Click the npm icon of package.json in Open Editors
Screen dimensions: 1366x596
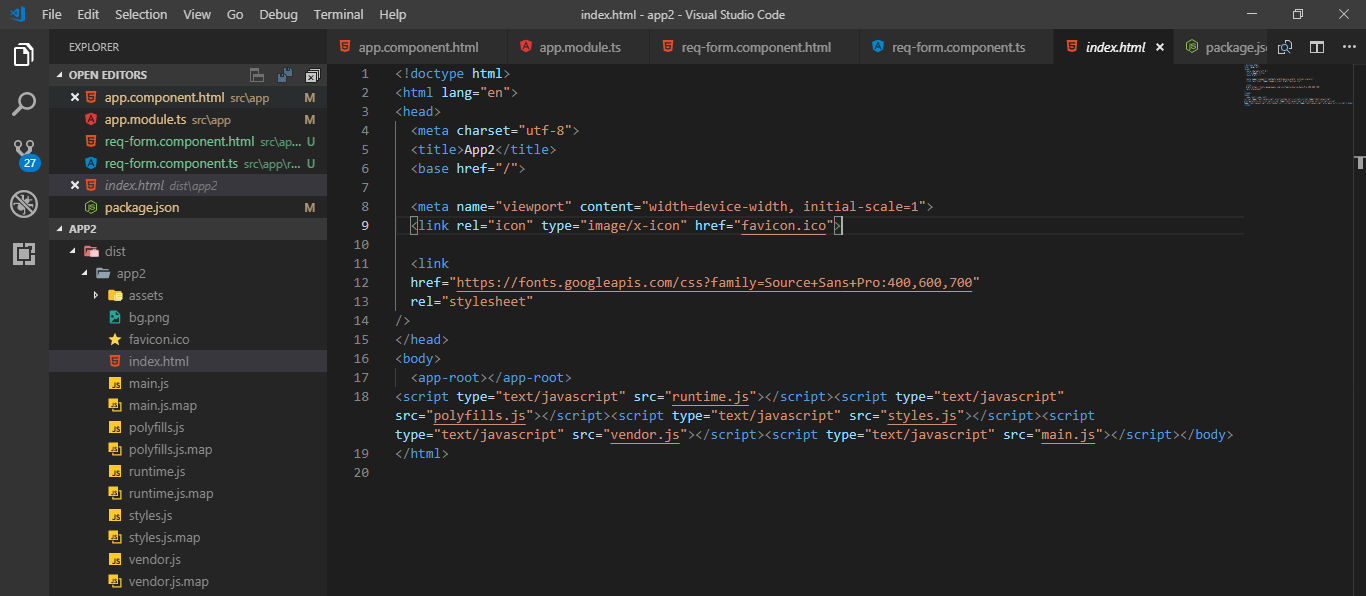pos(91,208)
